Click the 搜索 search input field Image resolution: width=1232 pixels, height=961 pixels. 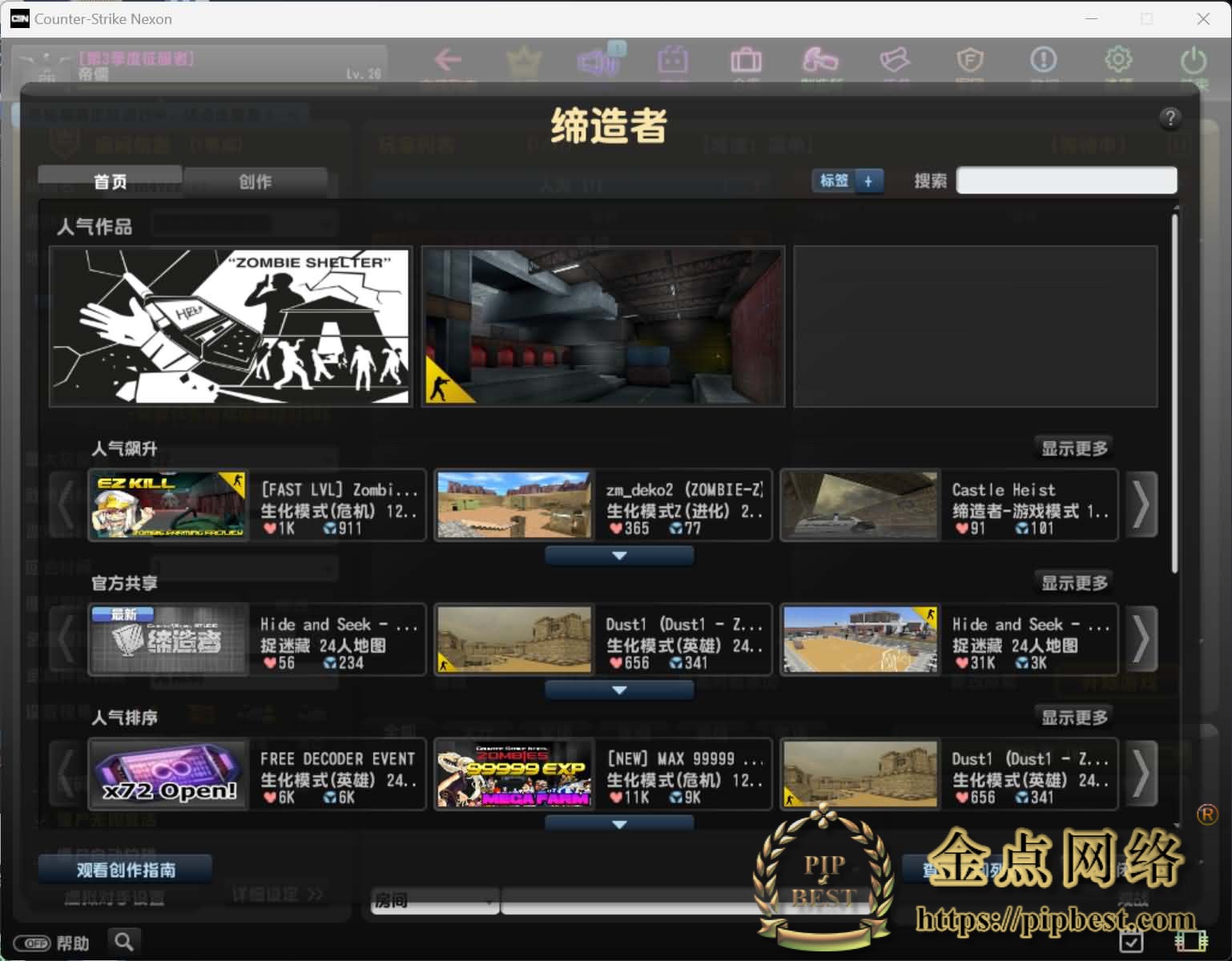click(1066, 180)
